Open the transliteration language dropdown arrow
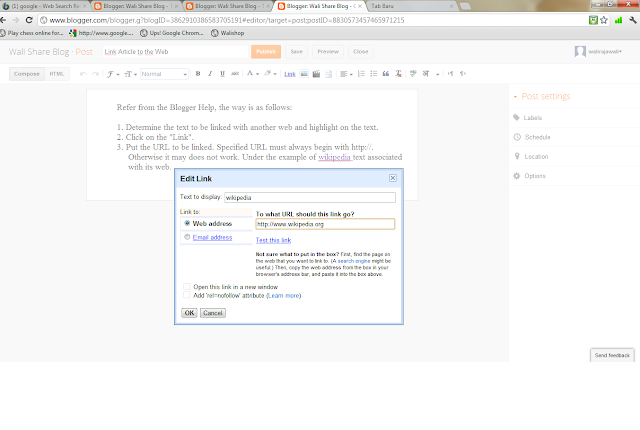 click(438, 74)
